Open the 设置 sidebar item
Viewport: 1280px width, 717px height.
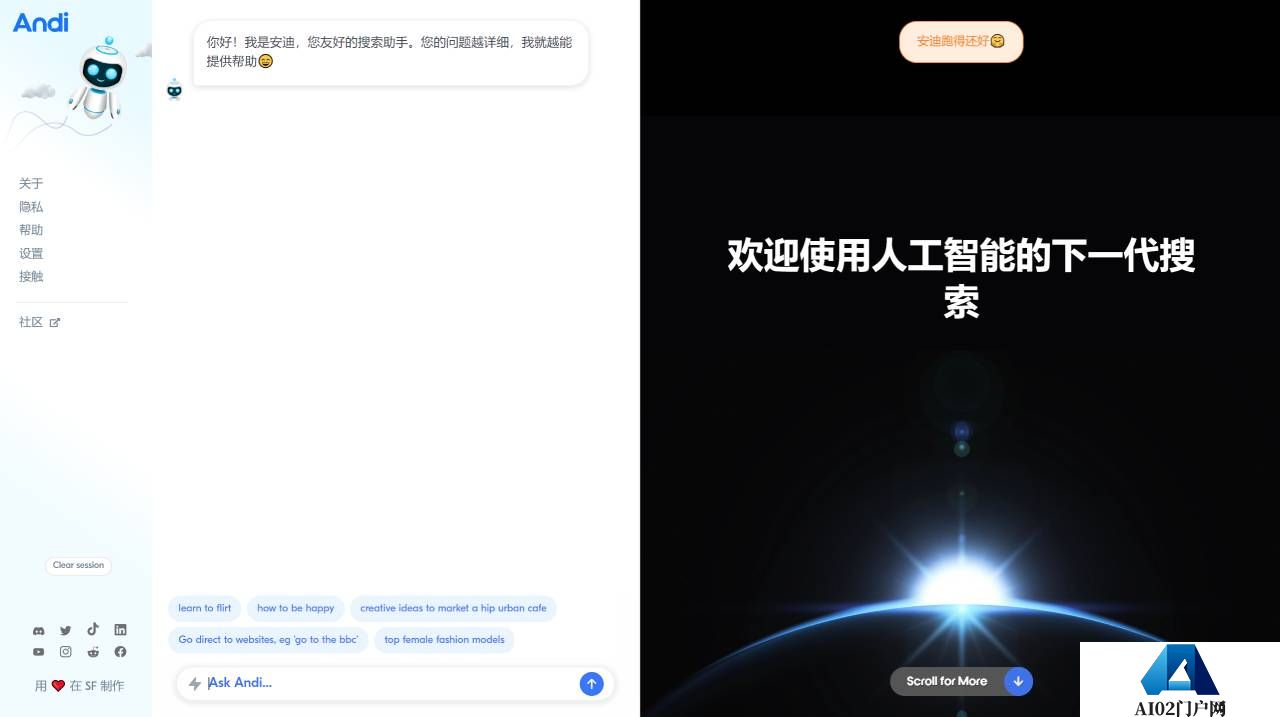tap(31, 254)
